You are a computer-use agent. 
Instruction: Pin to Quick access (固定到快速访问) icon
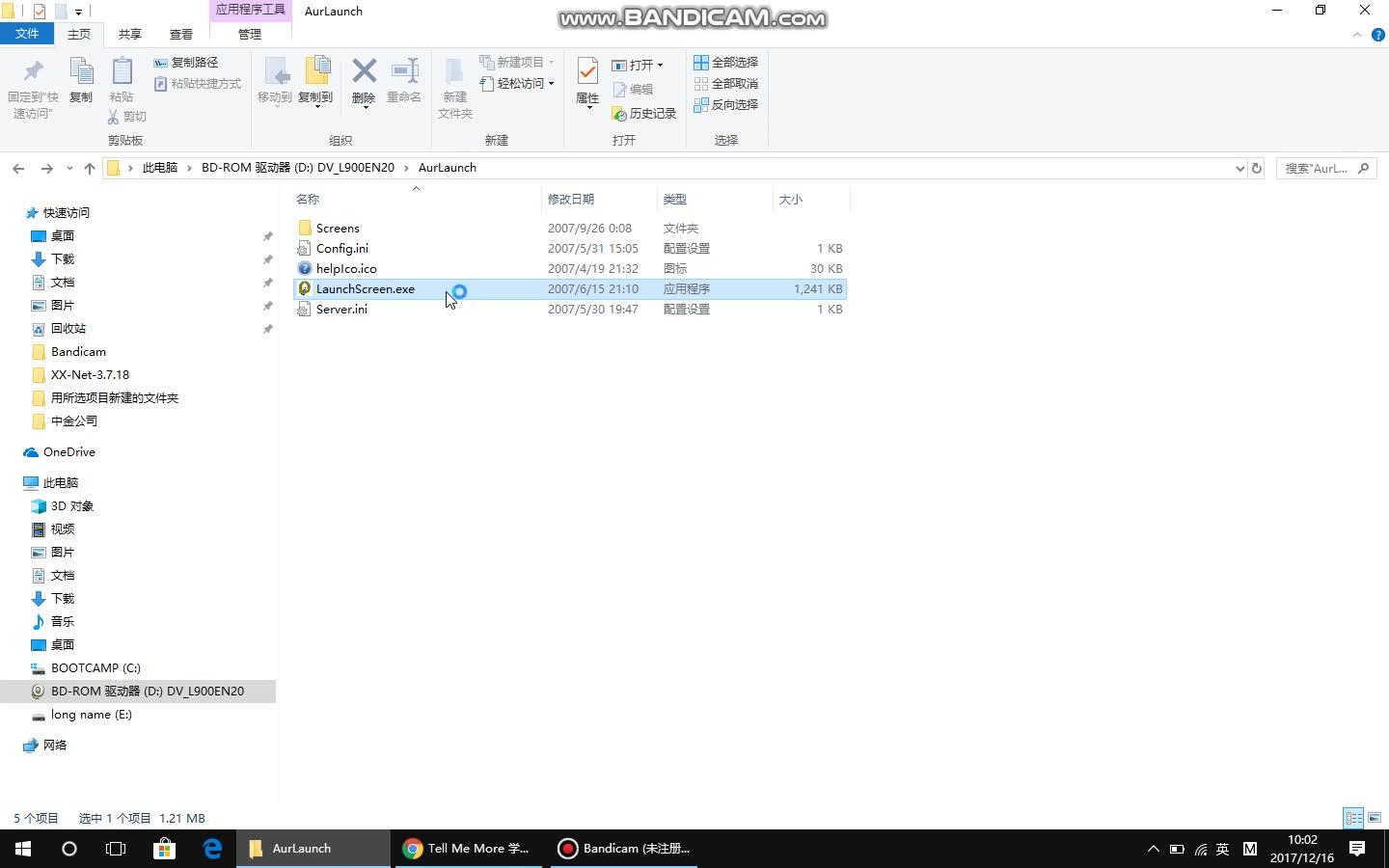click(33, 87)
